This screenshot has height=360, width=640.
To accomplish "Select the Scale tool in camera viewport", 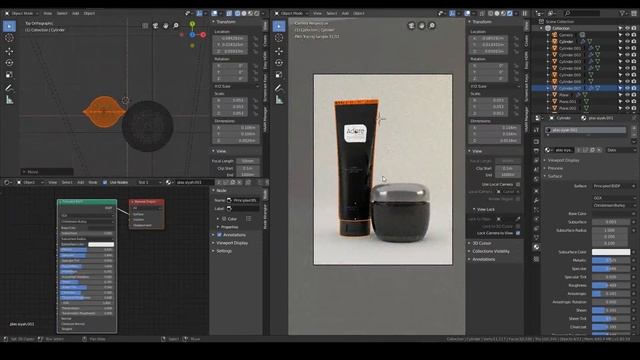I will point(279,75).
